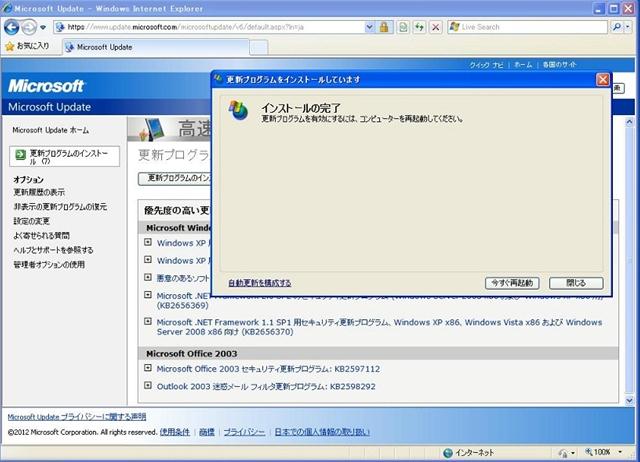Screen dimensions: 640x462
Task: Click the 閉じる button in dialog
Action: [x=576, y=283]
